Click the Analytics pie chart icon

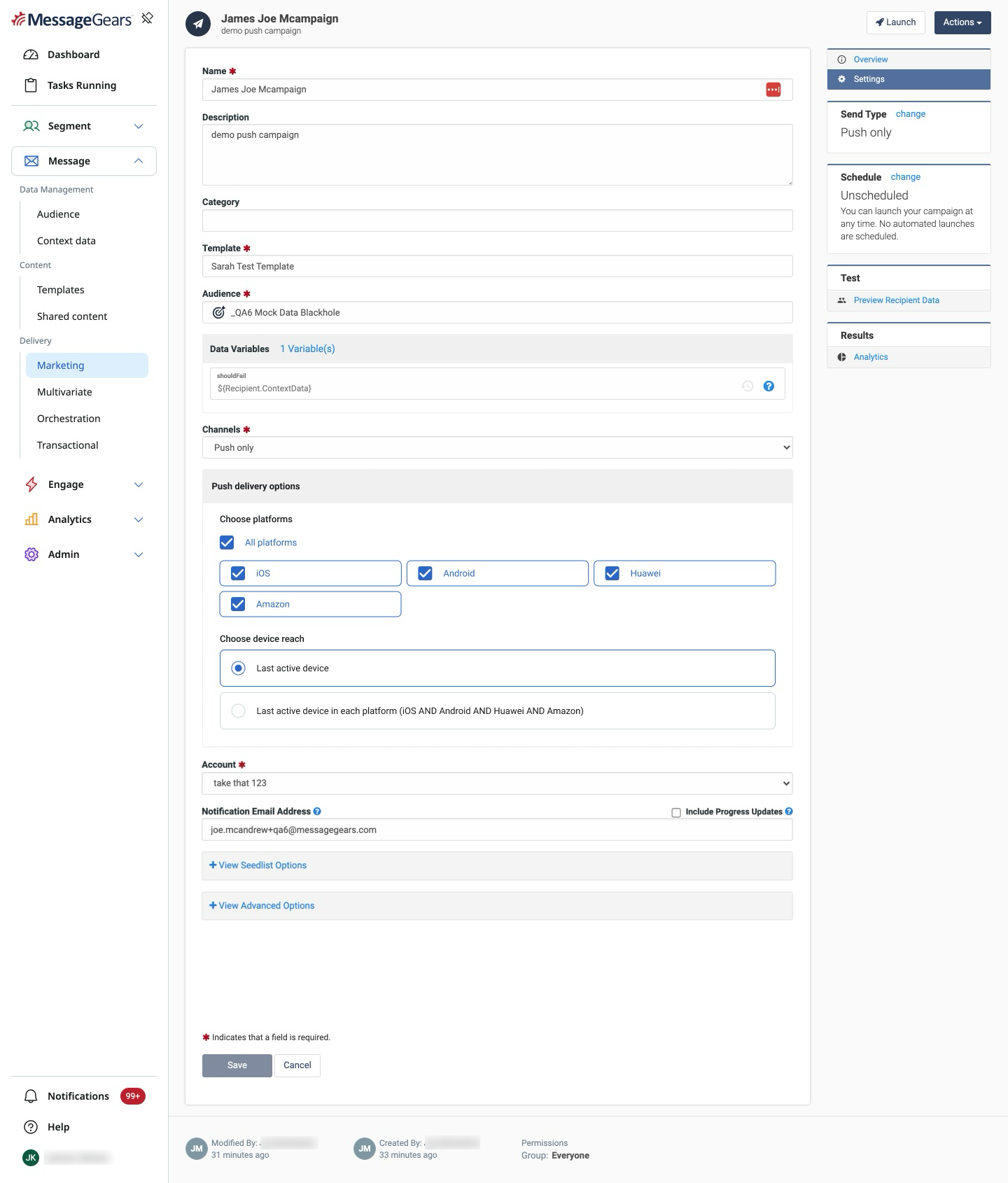pos(842,357)
